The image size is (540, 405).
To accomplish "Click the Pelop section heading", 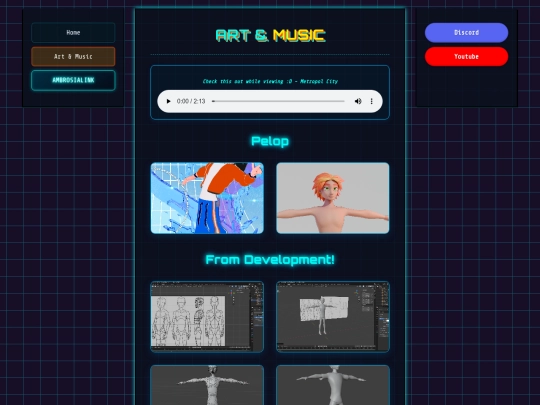I will point(270,141).
